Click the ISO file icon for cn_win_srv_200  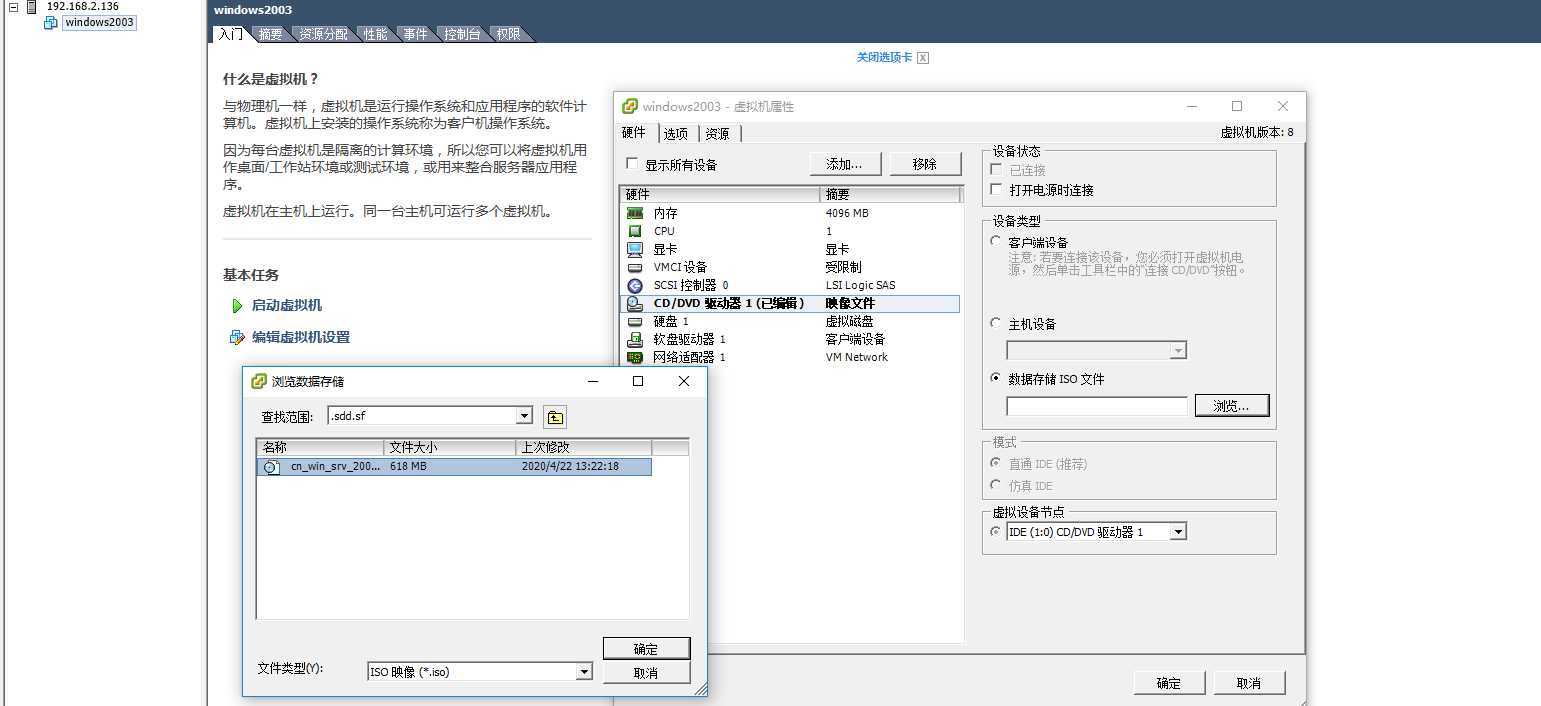[271, 467]
